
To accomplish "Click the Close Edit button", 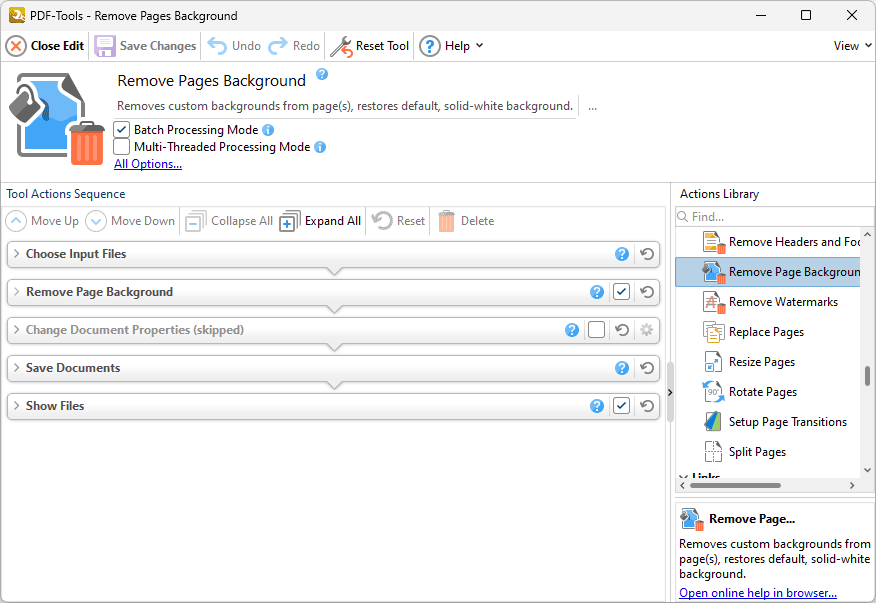I will coord(45,46).
